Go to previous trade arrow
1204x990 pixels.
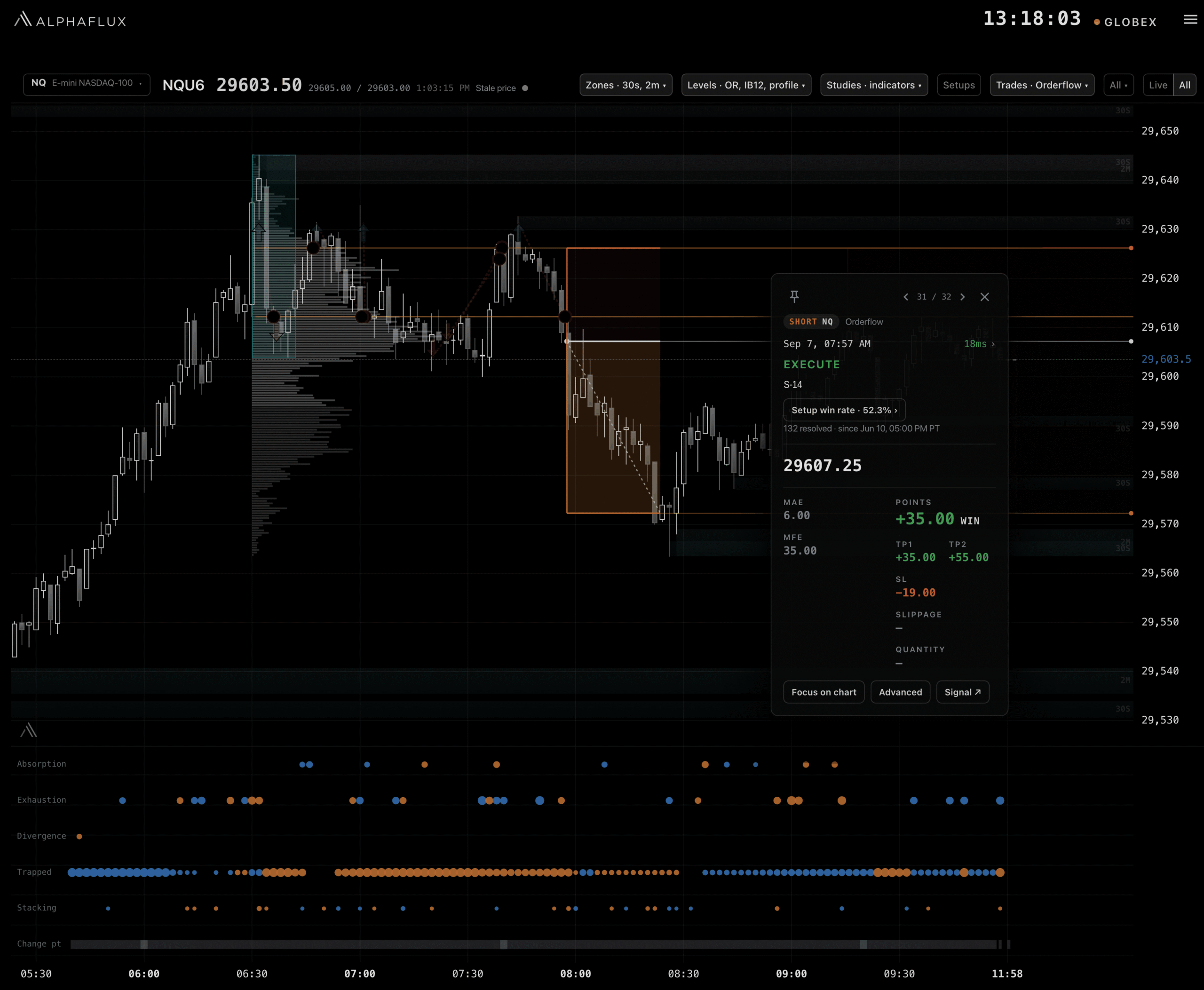[x=906, y=297]
